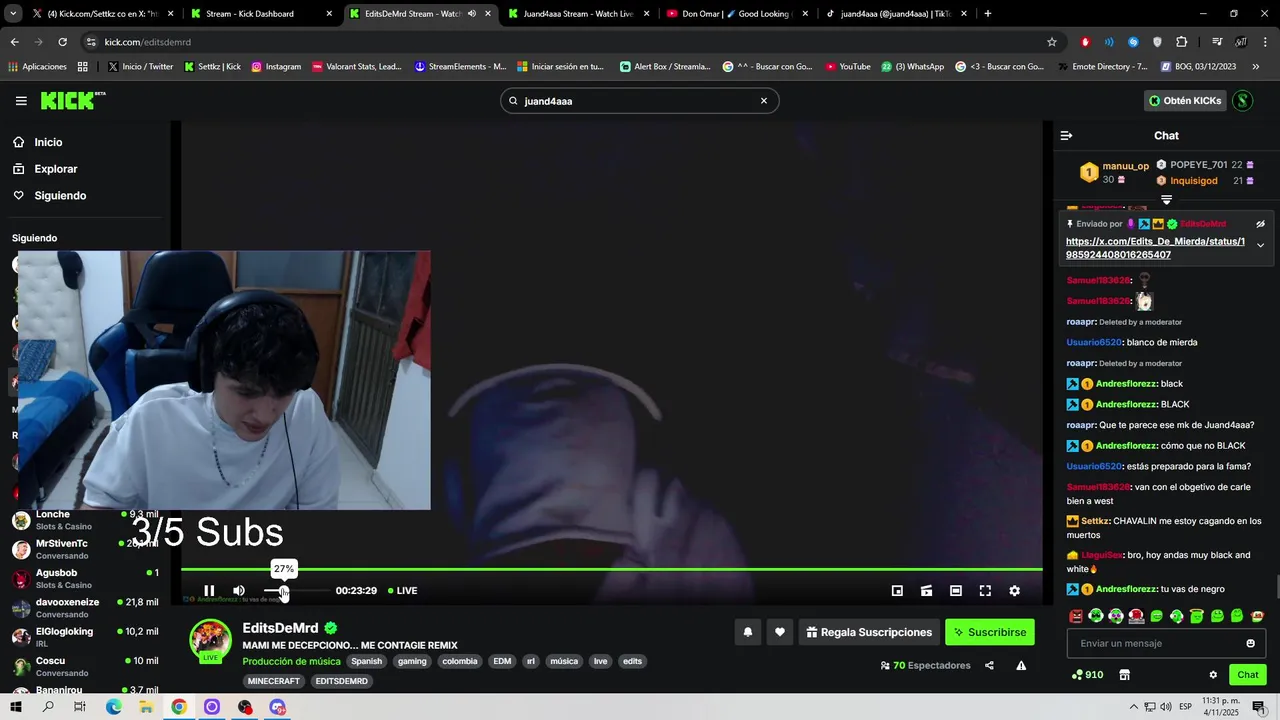View the 910 channel points balance
The height and width of the screenshot is (720, 1280).
pyautogui.click(x=1087, y=675)
